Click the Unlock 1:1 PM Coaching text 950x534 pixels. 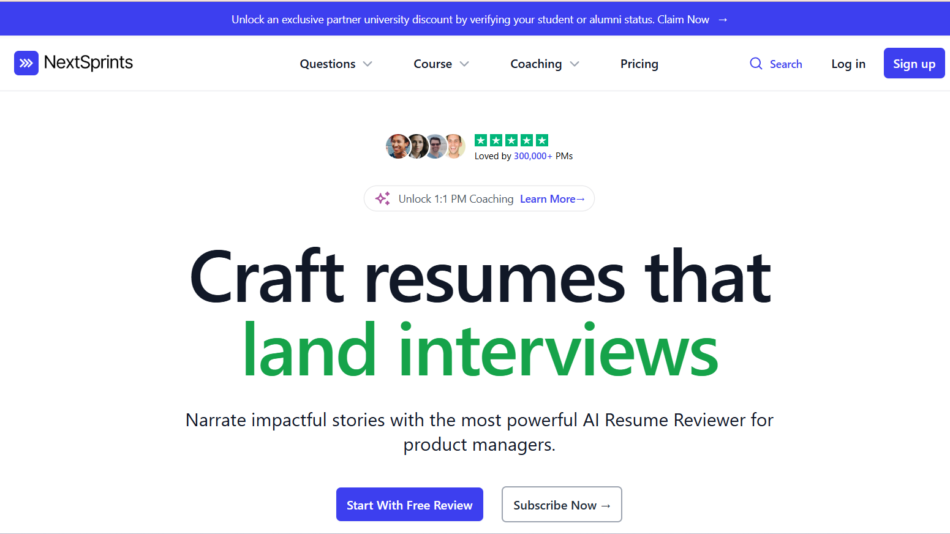coord(456,199)
